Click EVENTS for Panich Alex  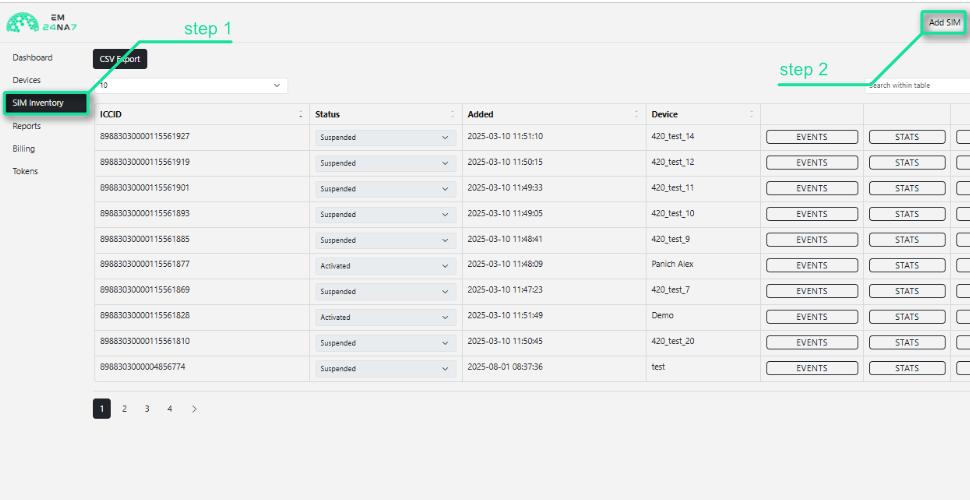tap(812, 265)
